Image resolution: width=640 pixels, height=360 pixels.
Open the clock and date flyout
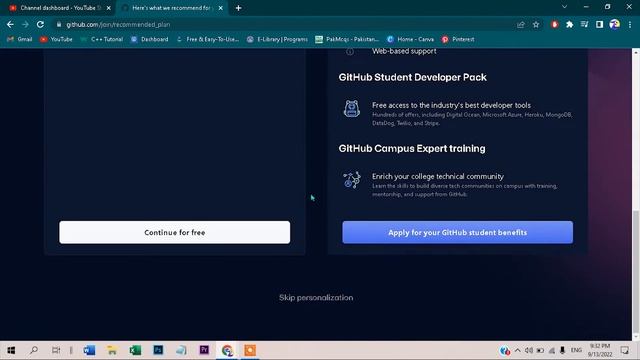pyautogui.click(x=600, y=350)
